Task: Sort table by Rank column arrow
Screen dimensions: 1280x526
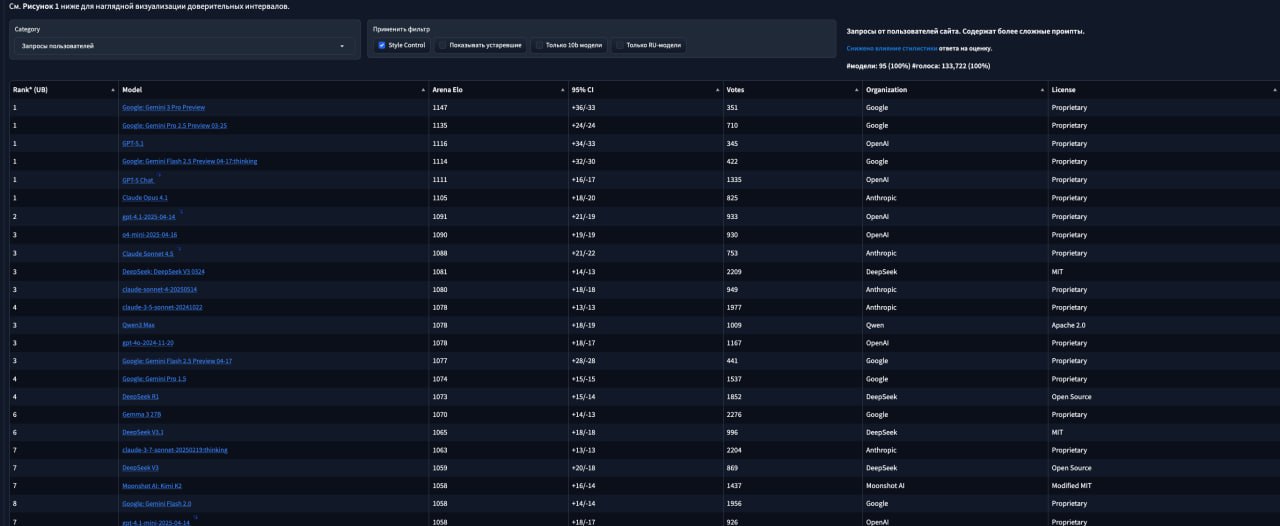Action: pyautogui.click(x=113, y=90)
